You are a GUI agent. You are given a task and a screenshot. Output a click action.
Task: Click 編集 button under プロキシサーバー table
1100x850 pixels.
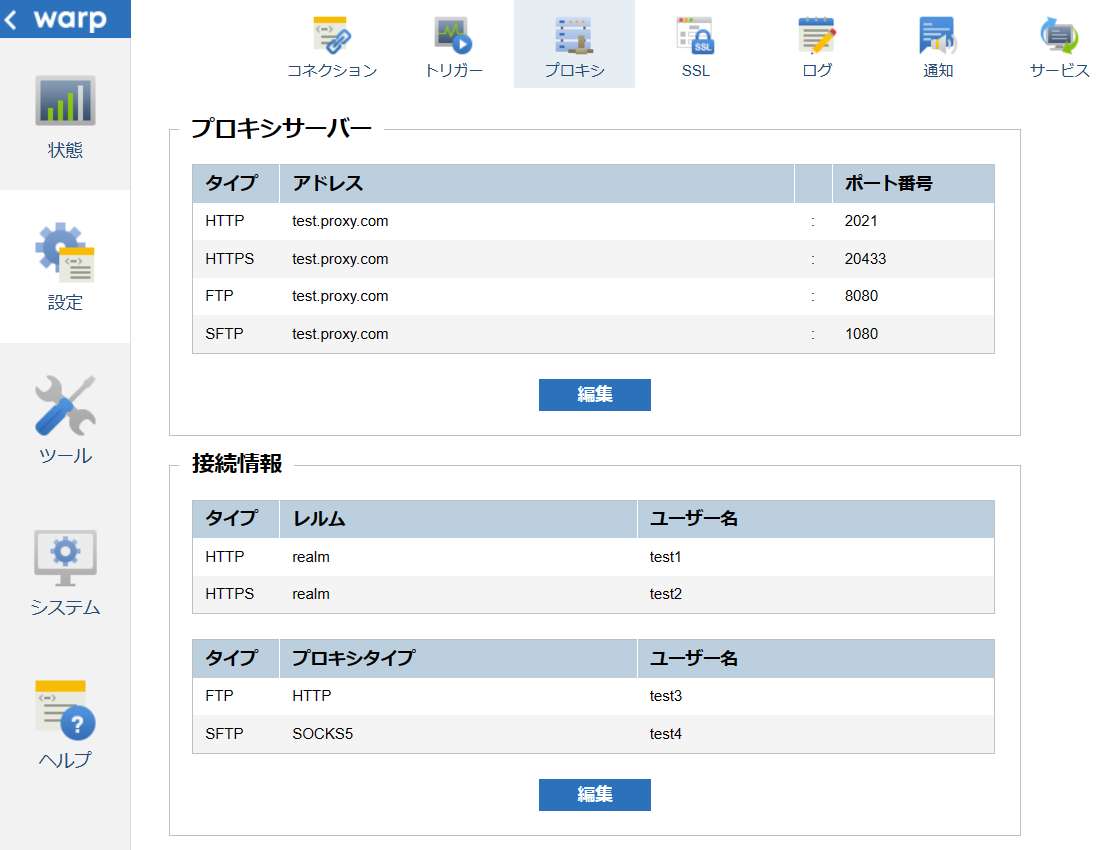pyautogui.click(x=595, y=395)
